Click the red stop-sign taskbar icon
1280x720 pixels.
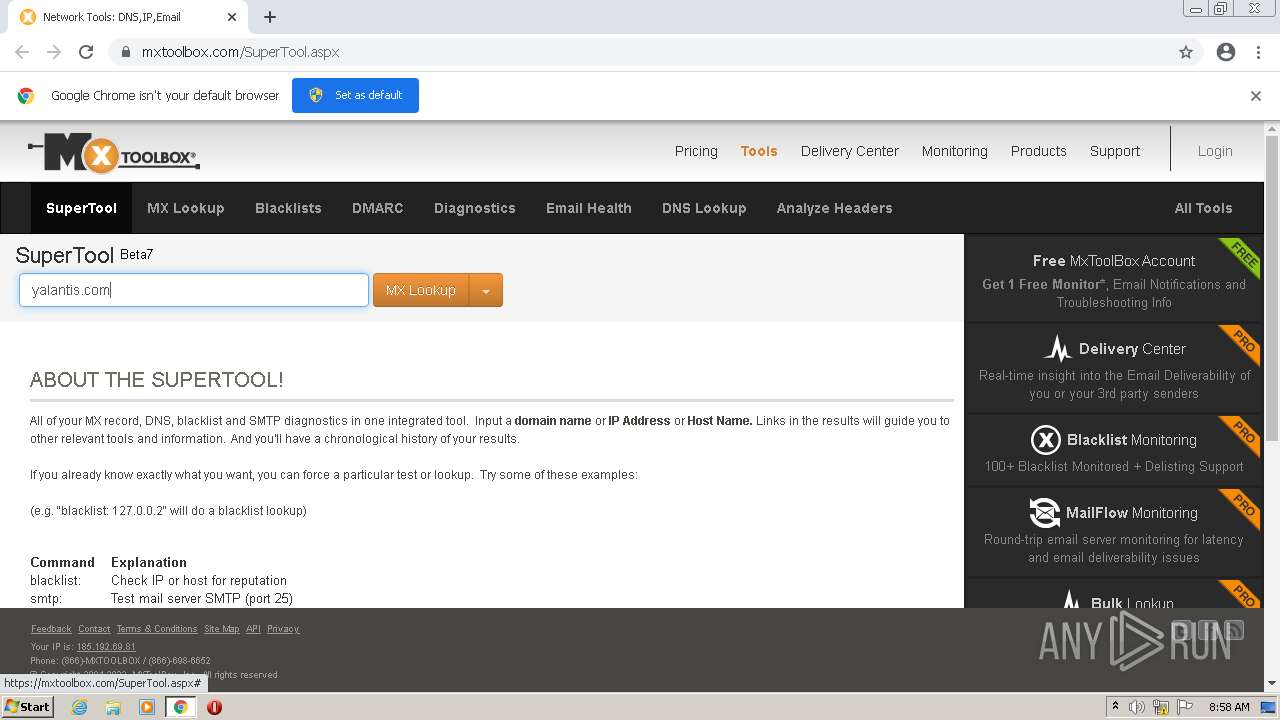214,707
